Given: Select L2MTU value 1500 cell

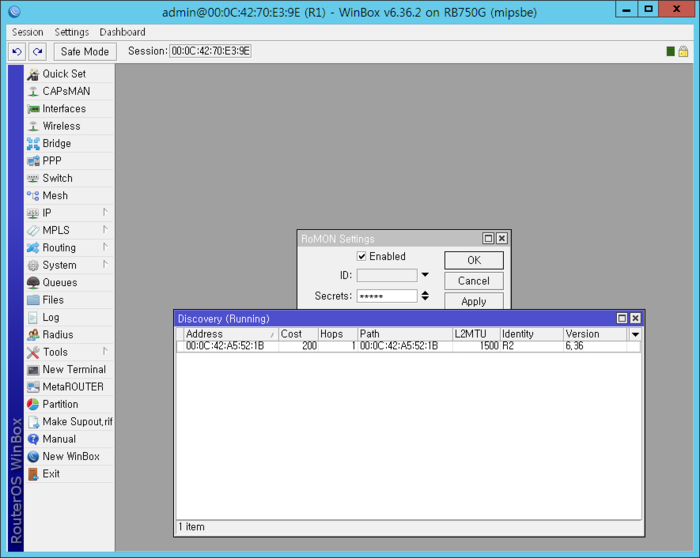Looking at the screenshot, I should pyautogui.click(x=476, y=346).
